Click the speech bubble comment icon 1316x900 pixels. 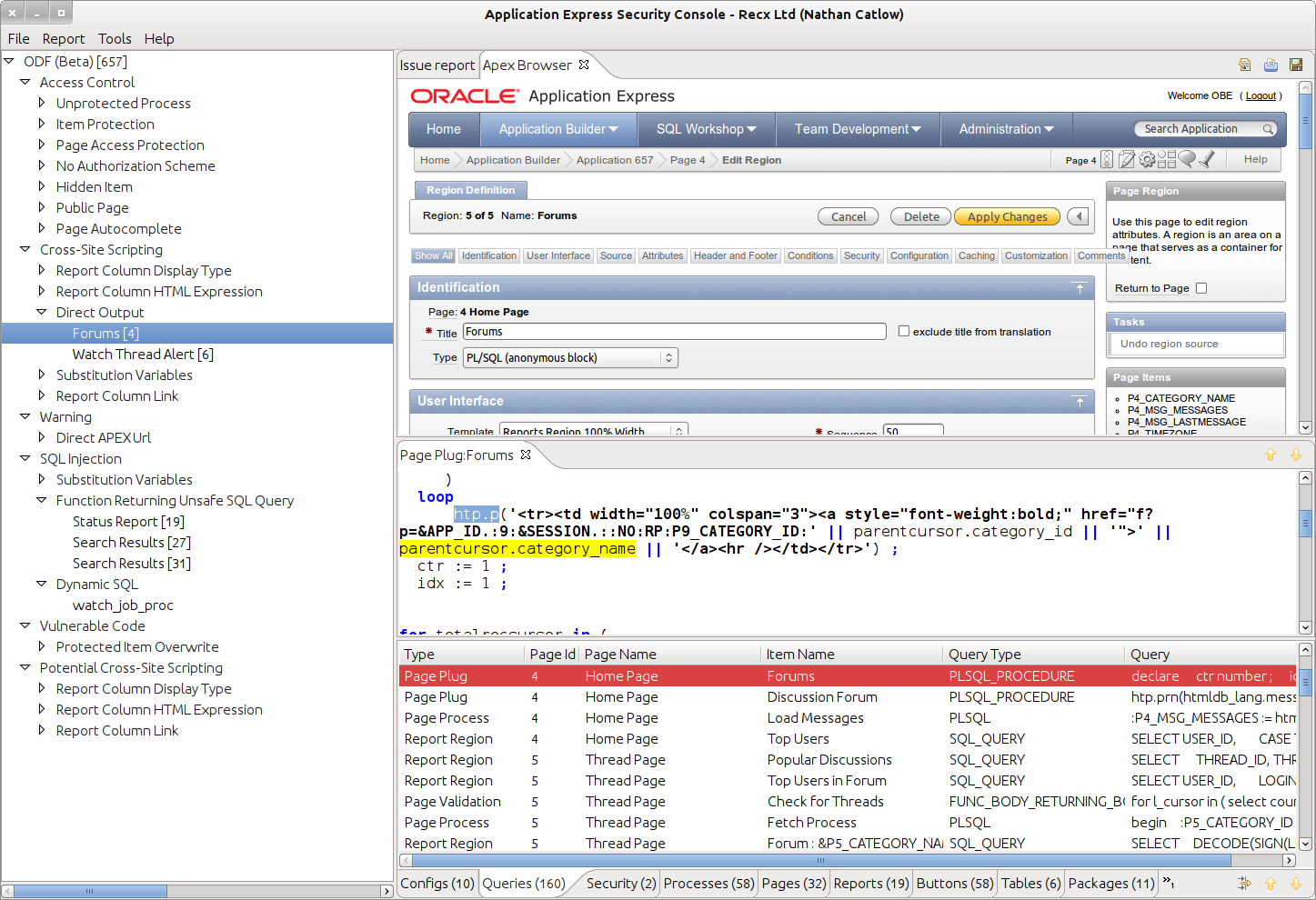(1187, 160)
